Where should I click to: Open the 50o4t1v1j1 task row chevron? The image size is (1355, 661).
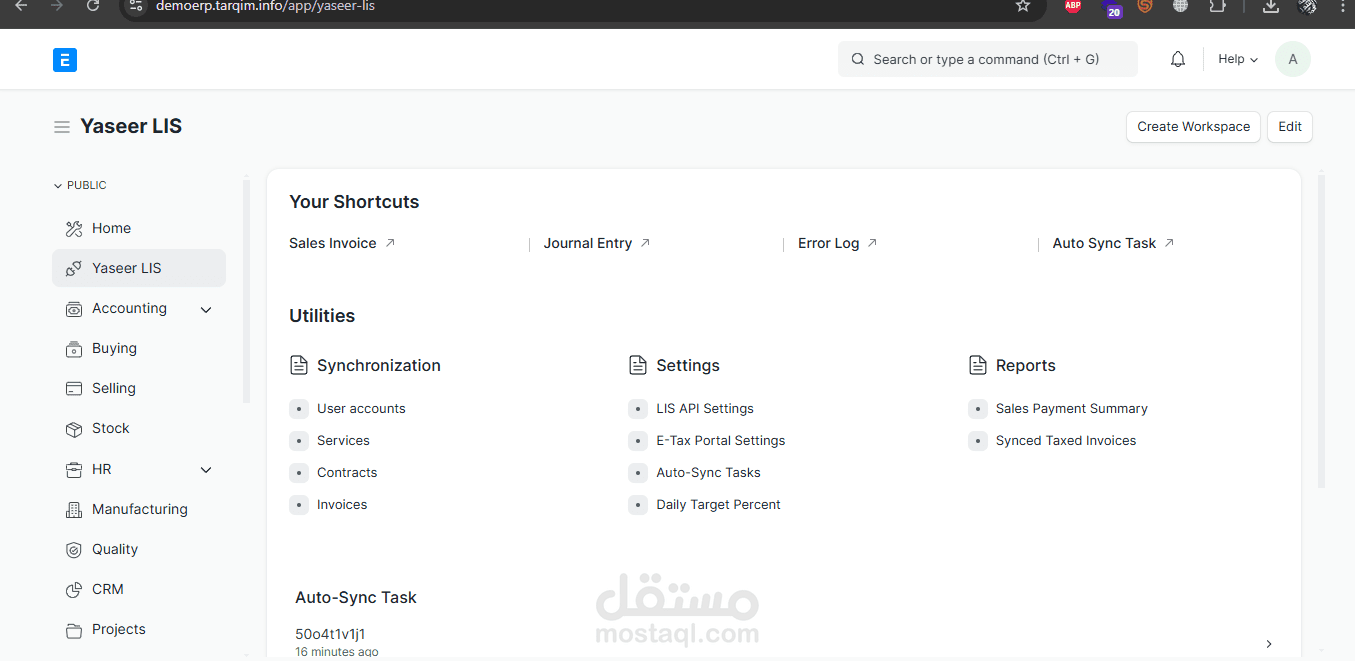tap(1269, 644)
